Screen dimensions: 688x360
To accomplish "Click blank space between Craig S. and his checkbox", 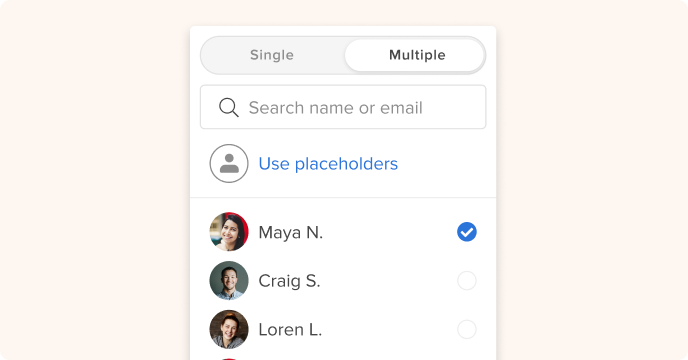I will (x=388, y=281).
